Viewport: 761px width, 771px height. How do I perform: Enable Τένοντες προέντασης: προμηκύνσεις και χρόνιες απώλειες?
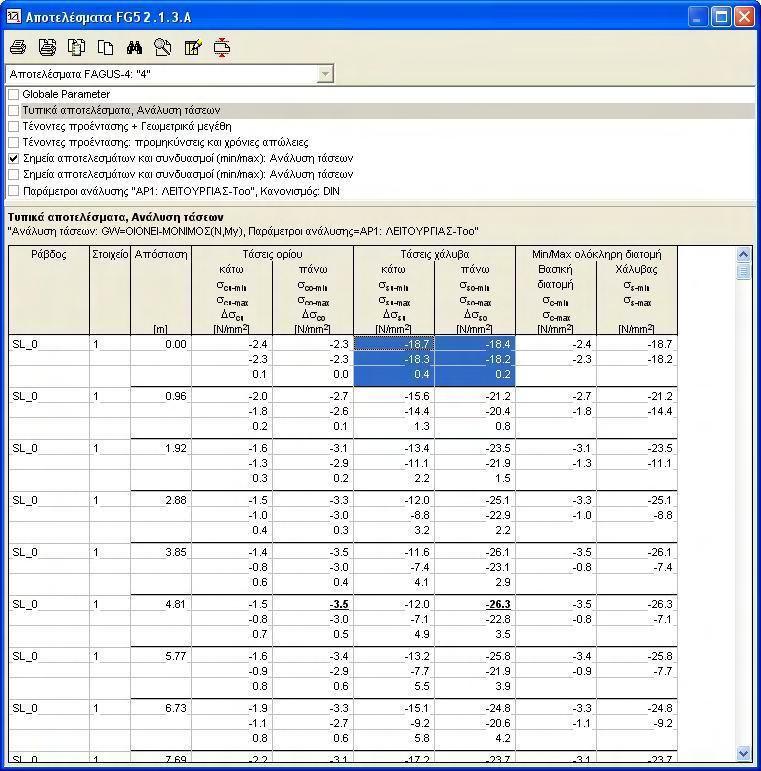tap(14, 142)
